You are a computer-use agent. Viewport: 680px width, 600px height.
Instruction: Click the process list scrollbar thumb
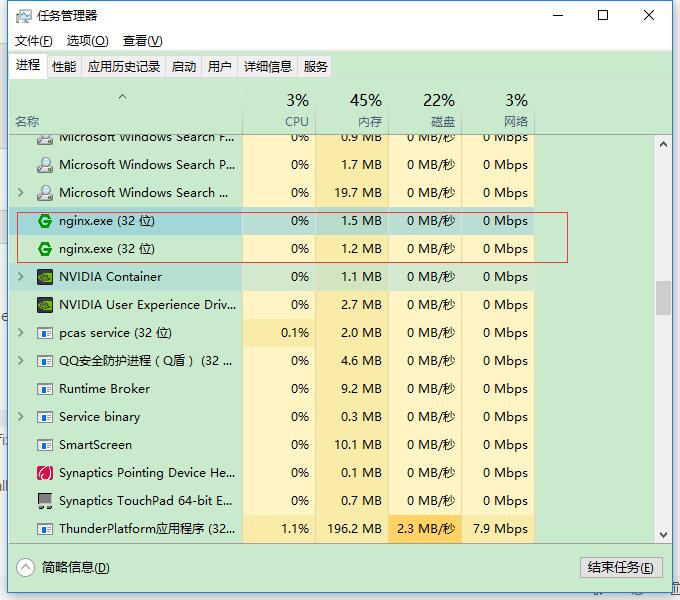click(x=663, y=298)
